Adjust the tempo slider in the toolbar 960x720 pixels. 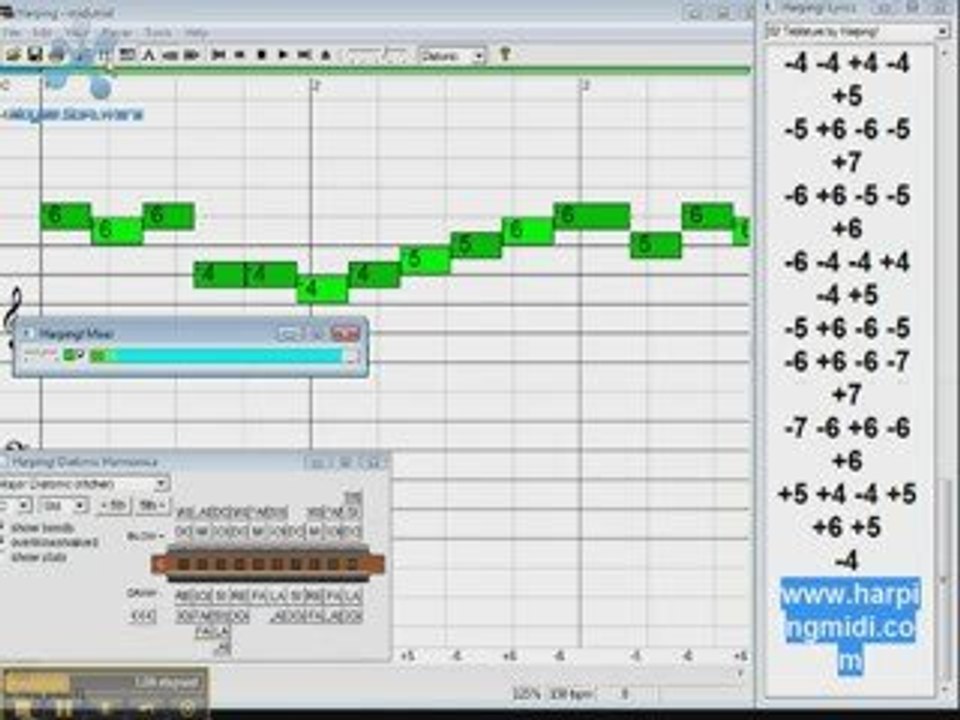[x=377, y=56]
